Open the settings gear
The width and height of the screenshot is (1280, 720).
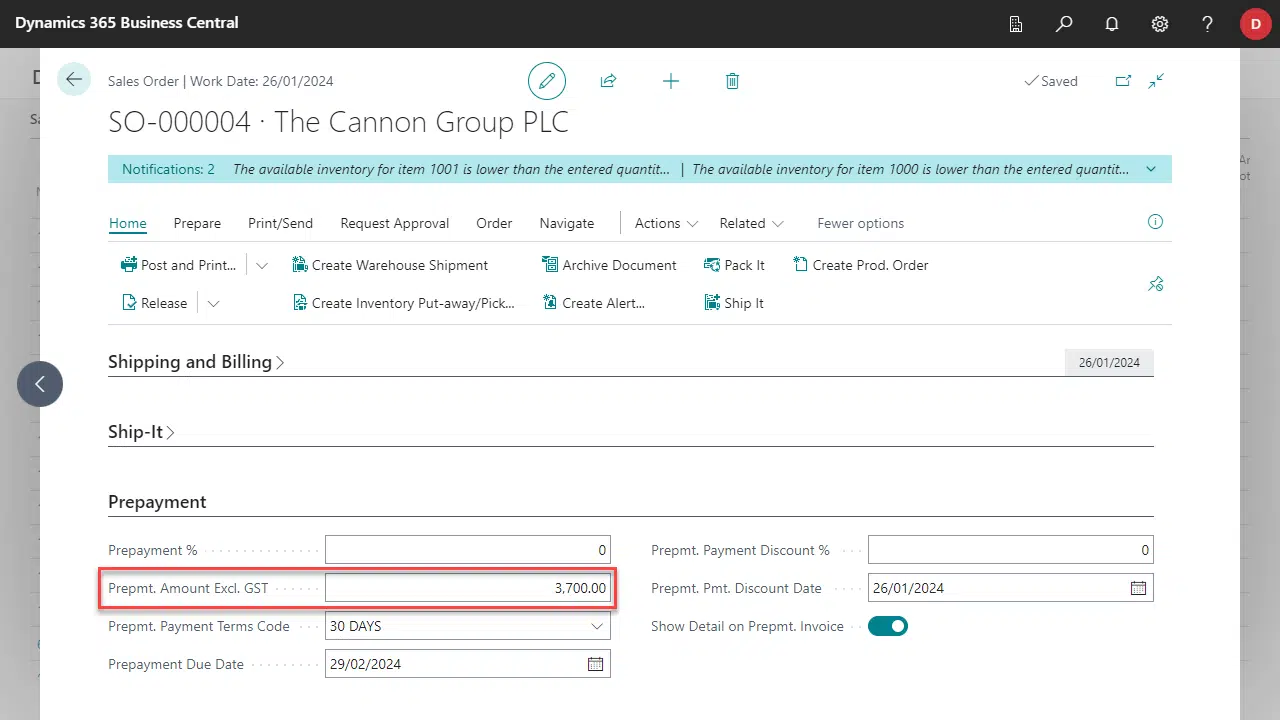coord(1160,24)
